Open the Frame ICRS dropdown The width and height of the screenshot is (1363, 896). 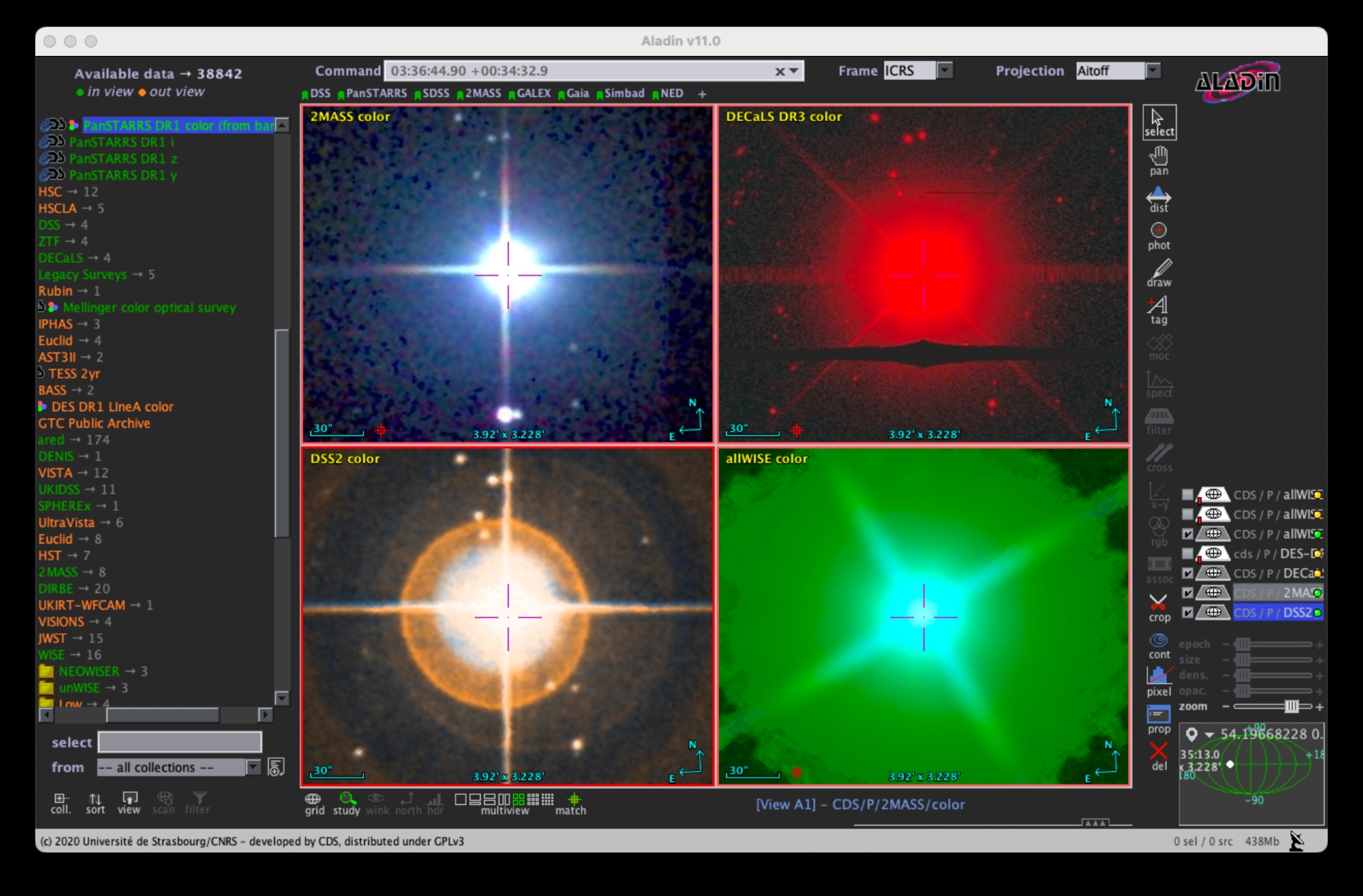pos(945,71)
